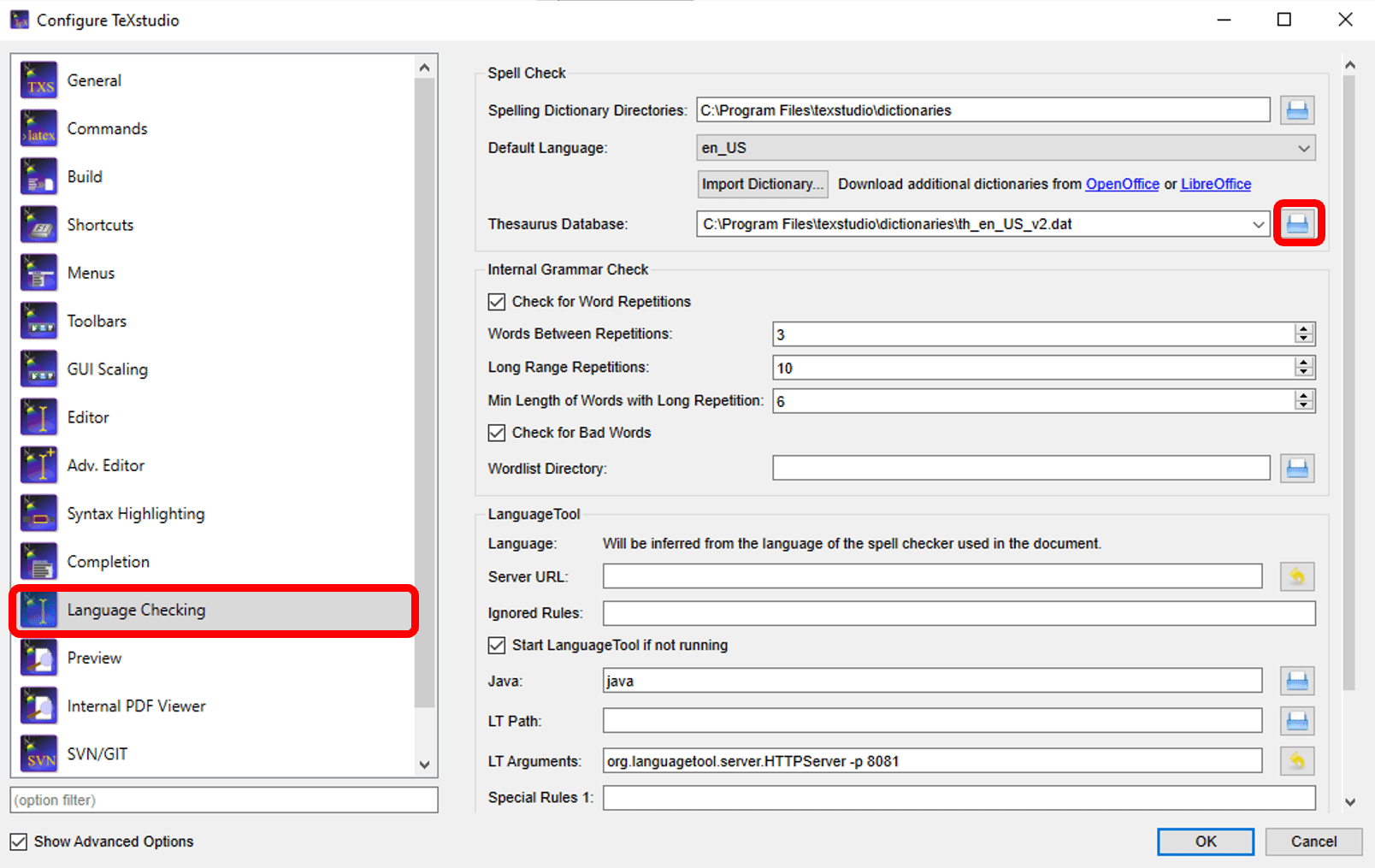
Task: Go to the Shortcuts settings page
Action: click(100, 224)
